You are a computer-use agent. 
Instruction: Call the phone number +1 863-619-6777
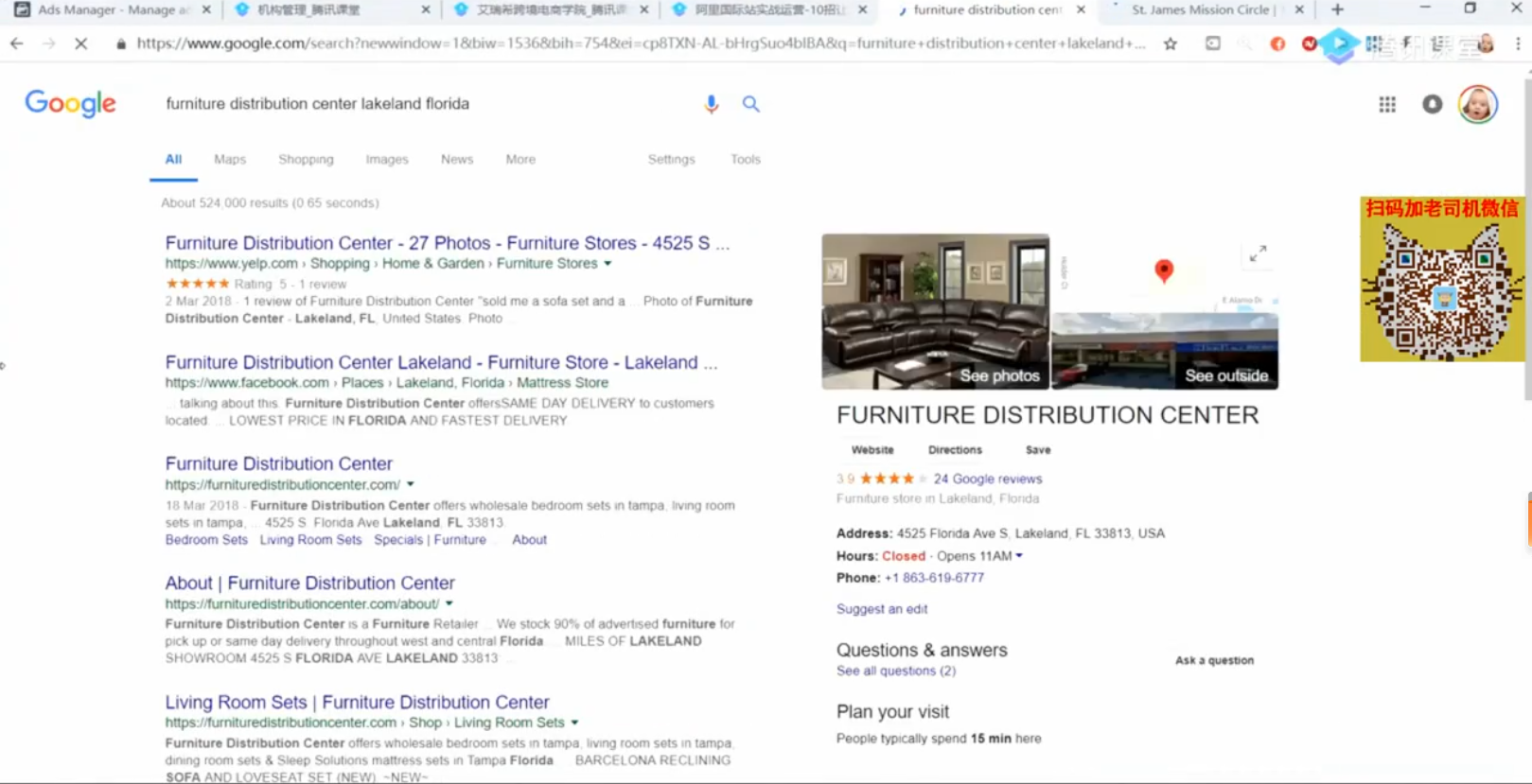934,578
